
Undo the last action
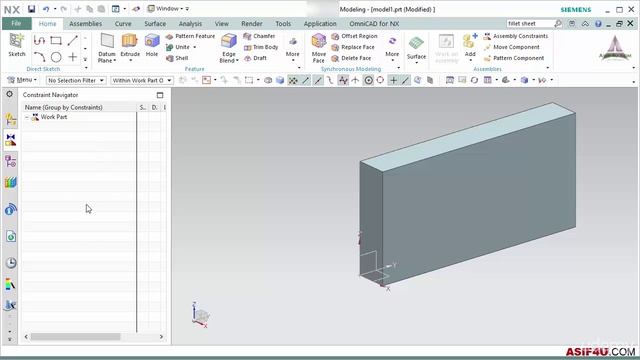click(x=46, y=9)
